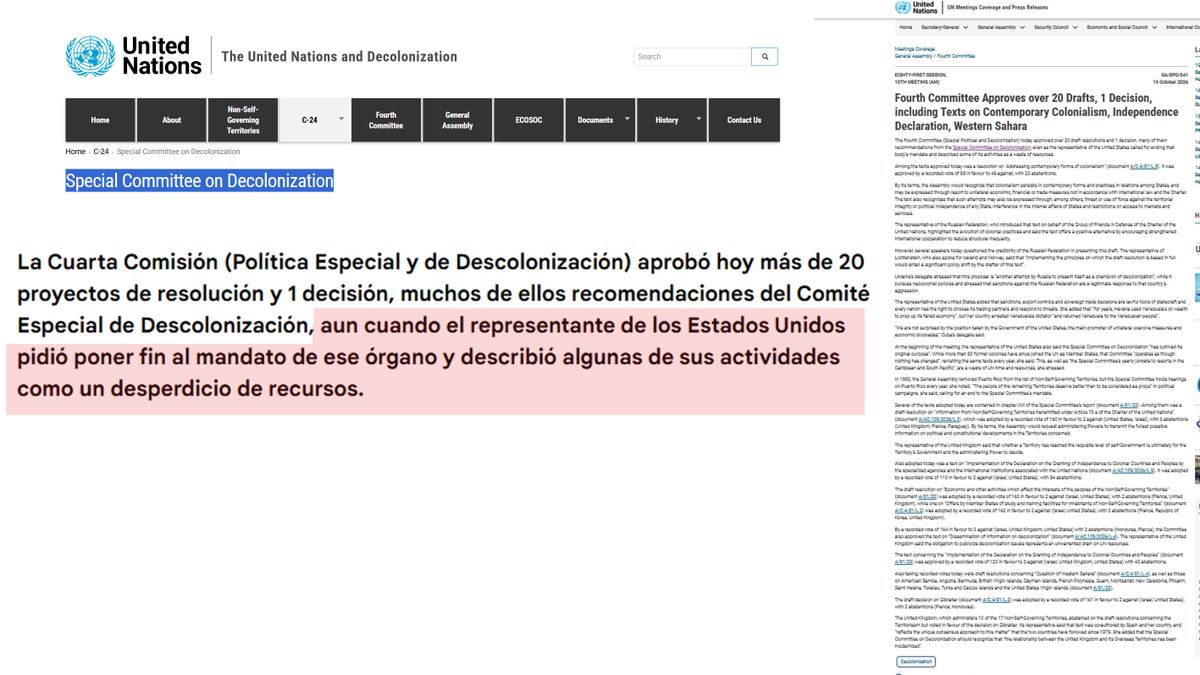Click the article headline 'Fourth Committee Approves over 20 Drafts'

[1037, 112]
